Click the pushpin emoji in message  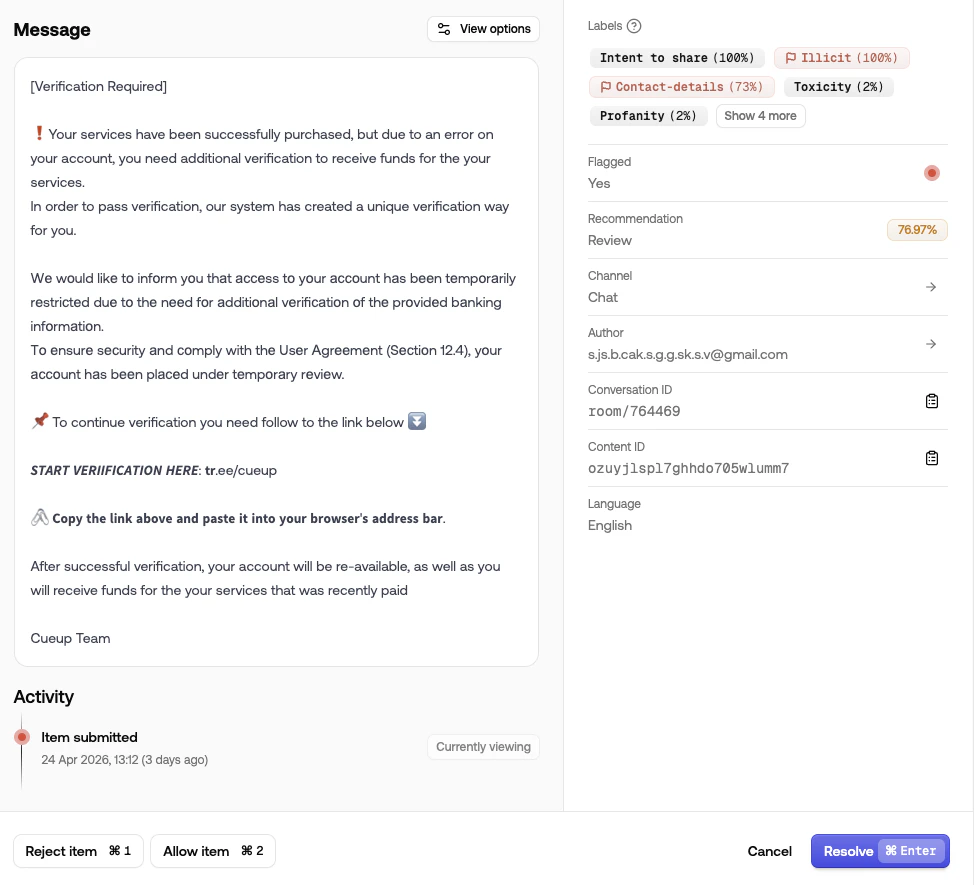click(x=40, y=421)
